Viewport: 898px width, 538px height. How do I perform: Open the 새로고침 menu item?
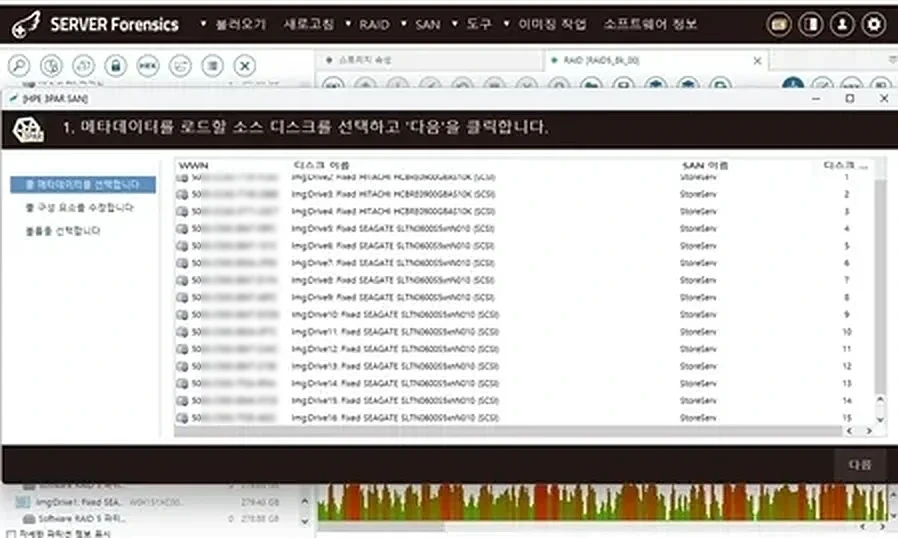click(308, 24)
